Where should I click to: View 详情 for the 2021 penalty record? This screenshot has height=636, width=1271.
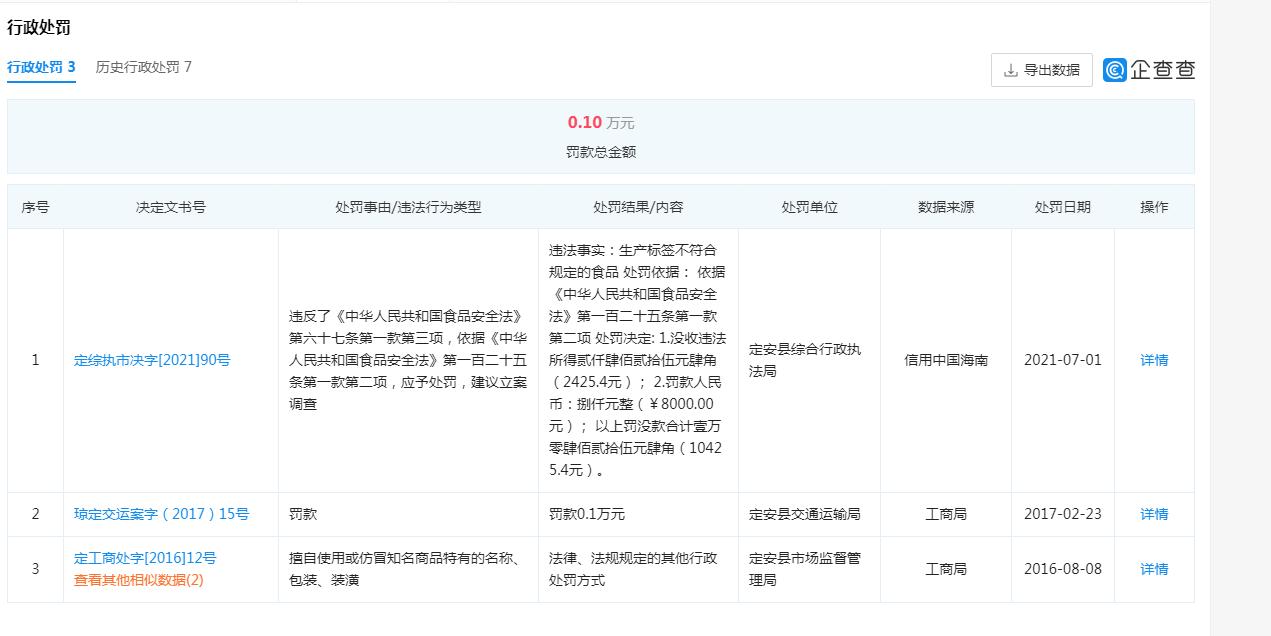tap(1154, 360)
